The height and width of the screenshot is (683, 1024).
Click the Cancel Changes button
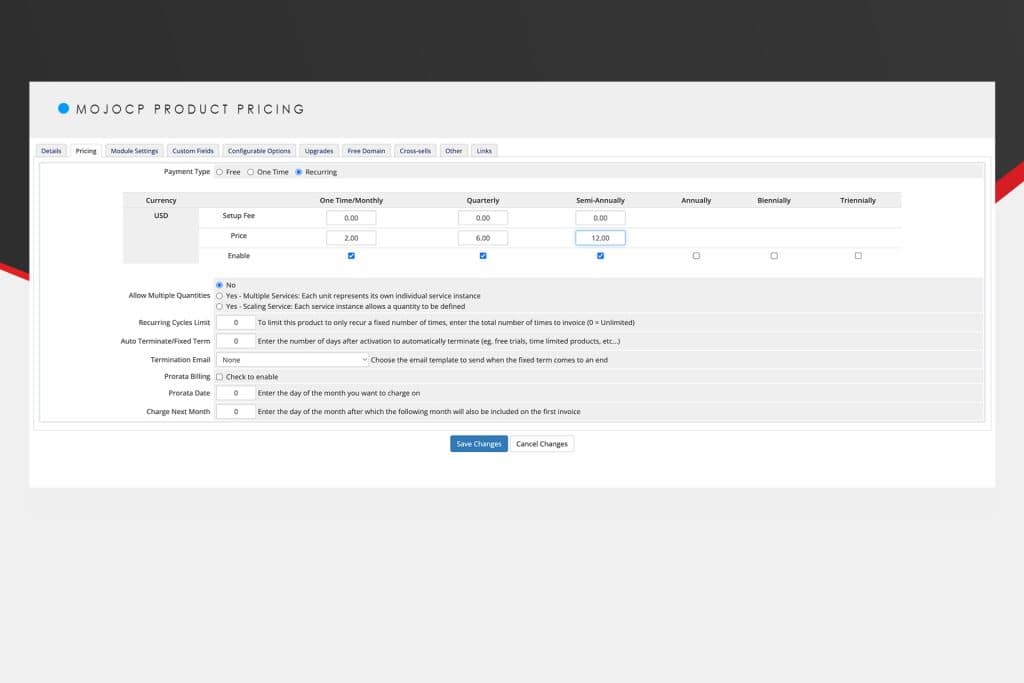pyautogui.click(x=541, y=444)
